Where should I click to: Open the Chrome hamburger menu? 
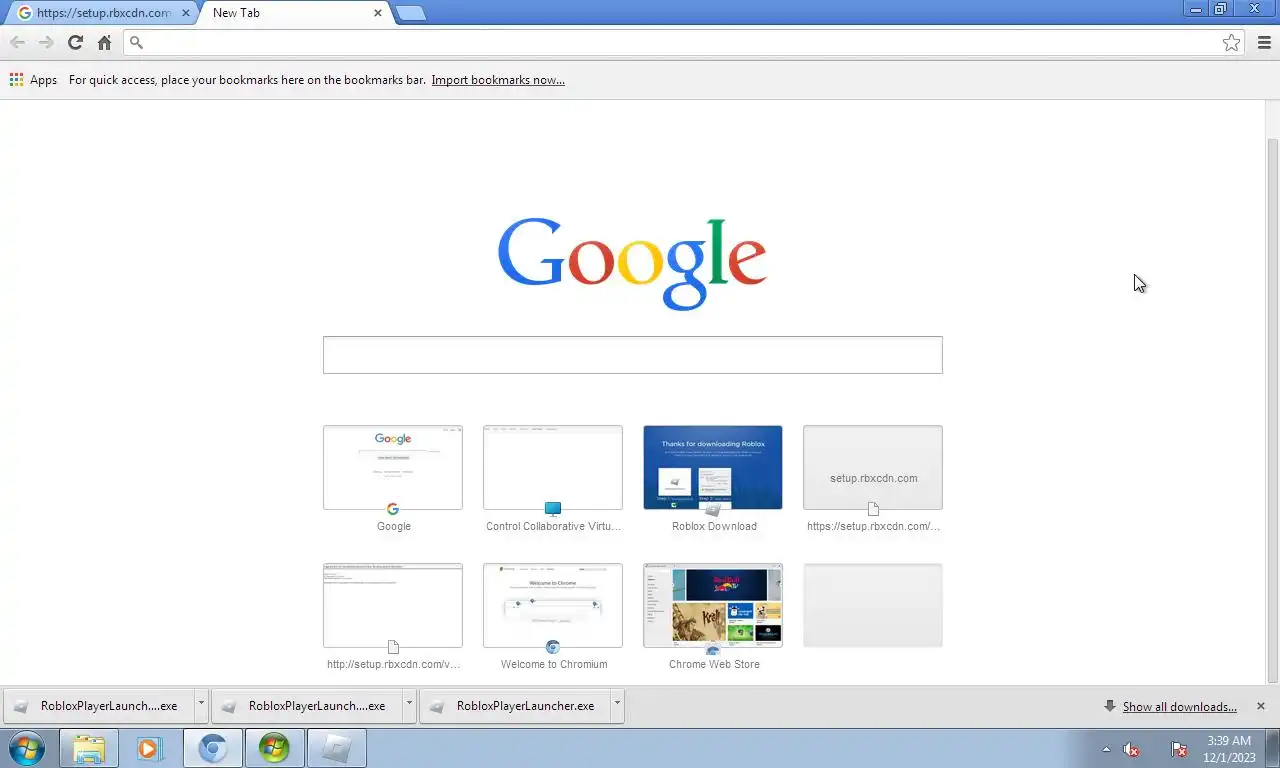1264,42
